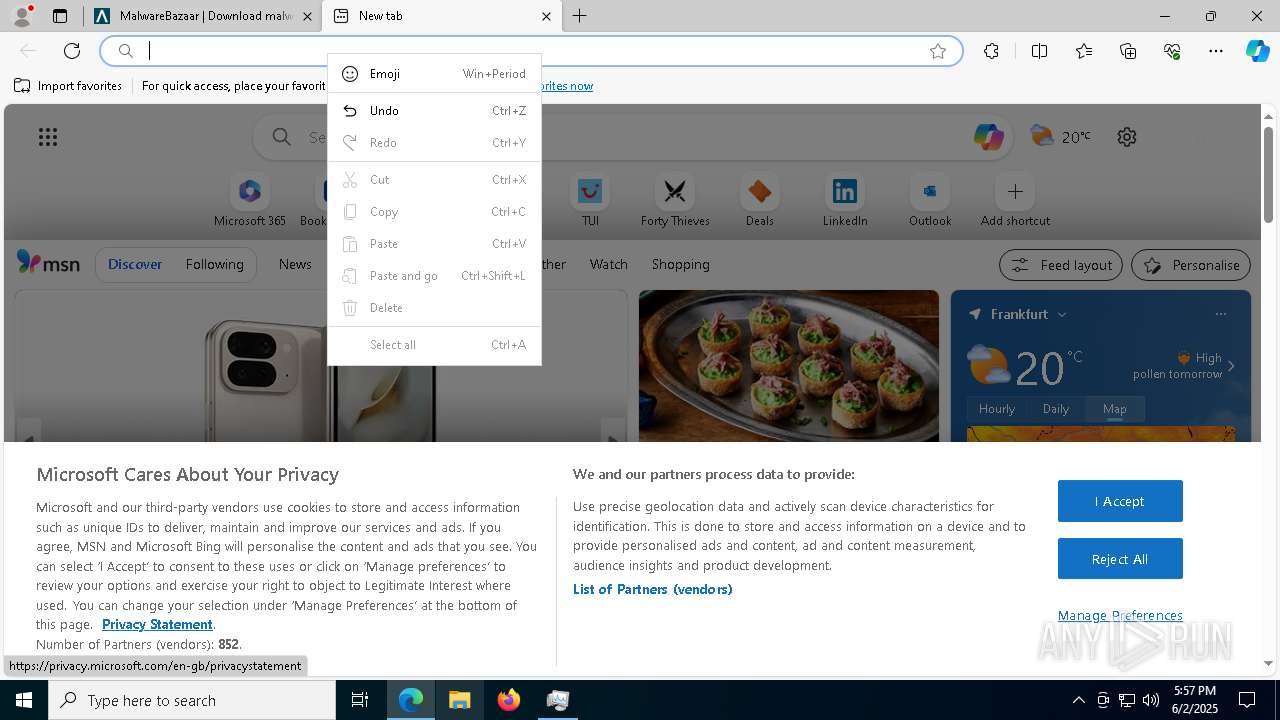Open the page settings gear icon
The image size is (1280, 720).
(x=1127, y=137)
